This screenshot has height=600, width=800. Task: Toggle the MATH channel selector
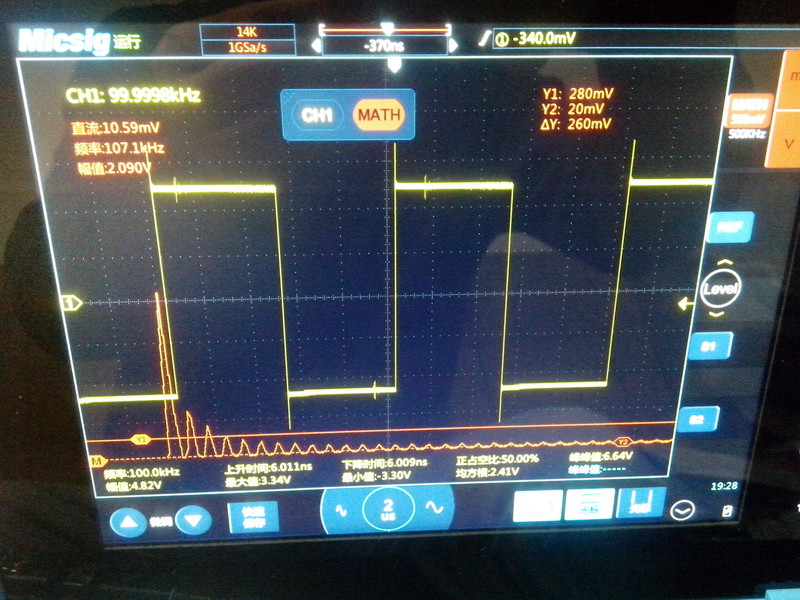pyautogui.click(x=379, y=115)
